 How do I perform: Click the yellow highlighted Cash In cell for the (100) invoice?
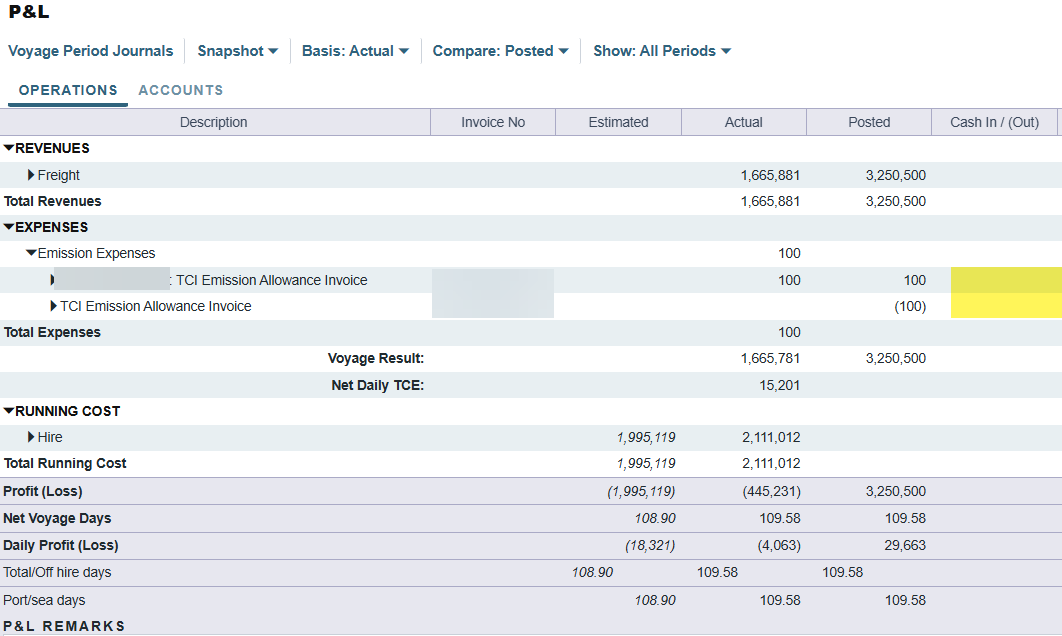point(1005,306)
